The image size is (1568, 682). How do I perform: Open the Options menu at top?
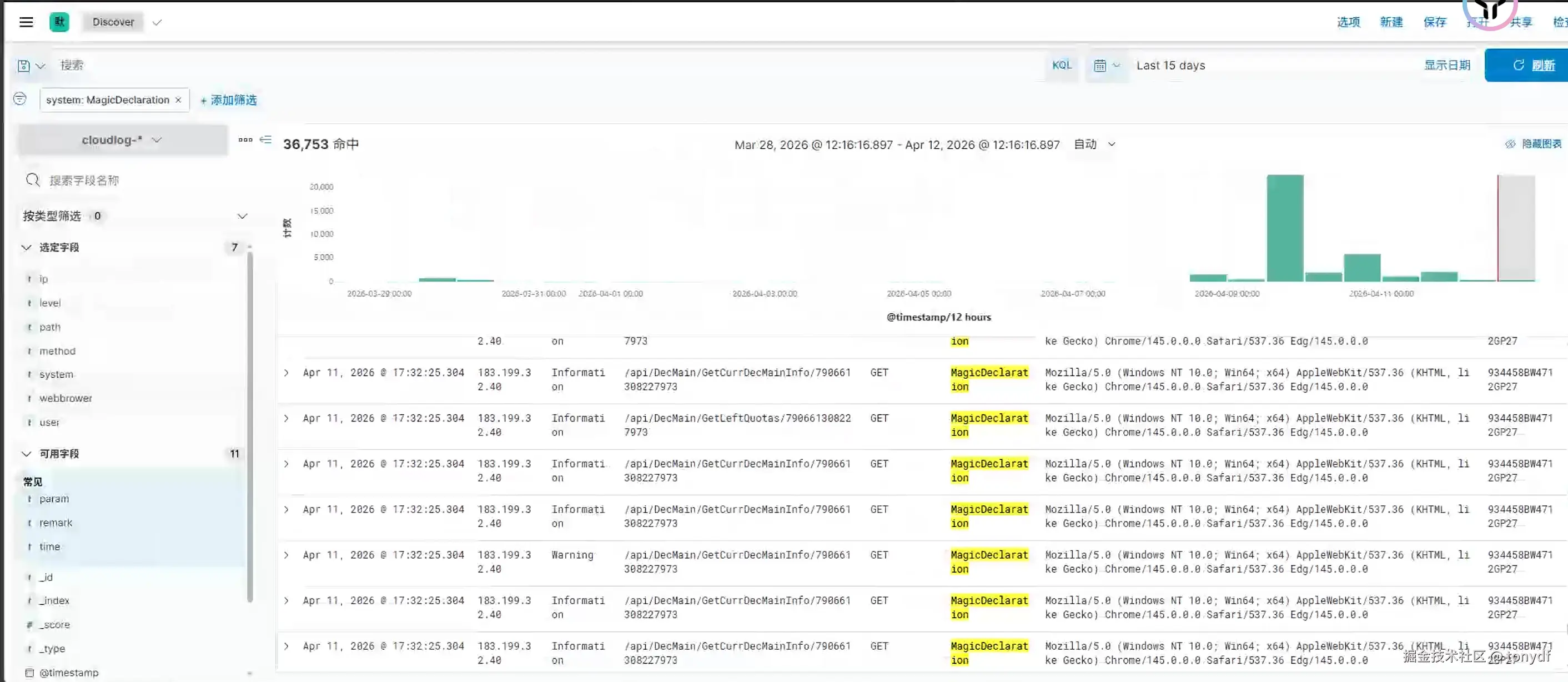click(1348, 23)
